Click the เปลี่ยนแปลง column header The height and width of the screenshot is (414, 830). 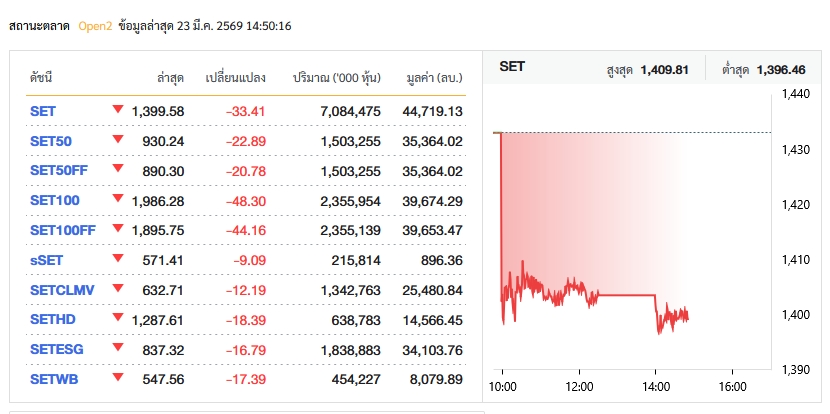point(235,76)
